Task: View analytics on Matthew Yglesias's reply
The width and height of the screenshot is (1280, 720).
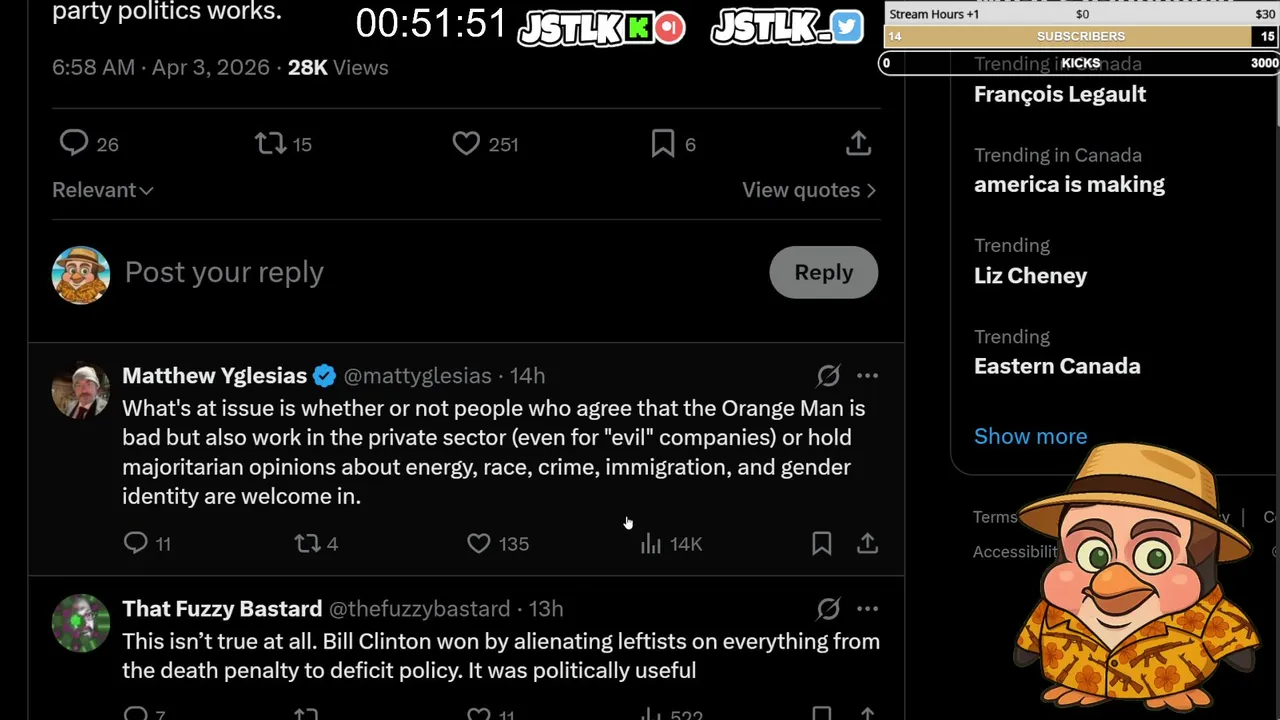Action: coord(651,543)
